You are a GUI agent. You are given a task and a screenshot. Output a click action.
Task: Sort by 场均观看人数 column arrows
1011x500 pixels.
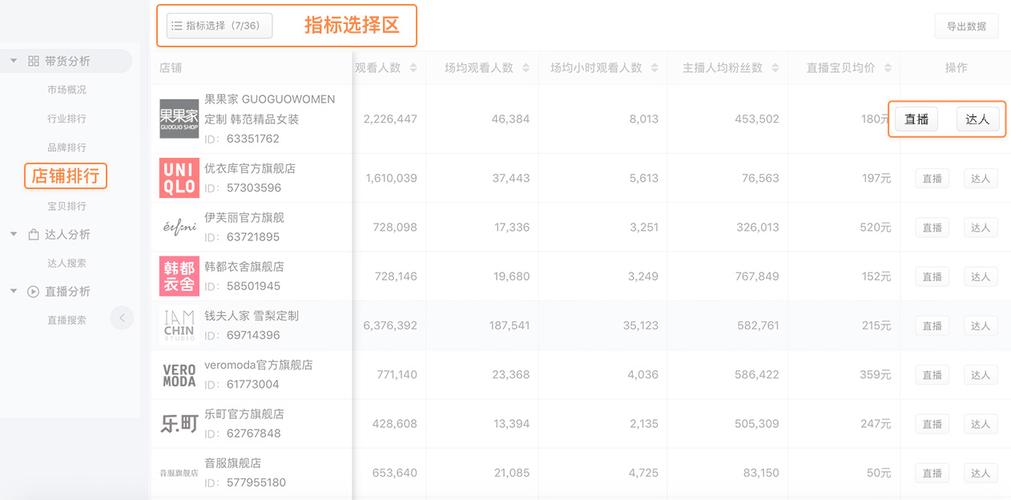[x=526, y=68]
